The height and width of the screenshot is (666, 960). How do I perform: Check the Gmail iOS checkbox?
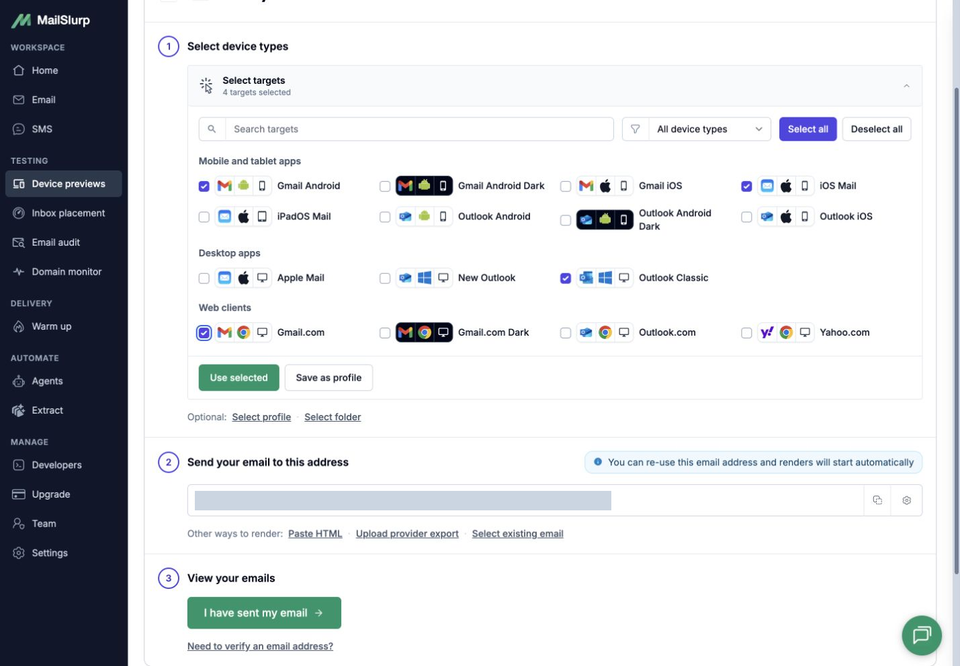pos(566,186)
